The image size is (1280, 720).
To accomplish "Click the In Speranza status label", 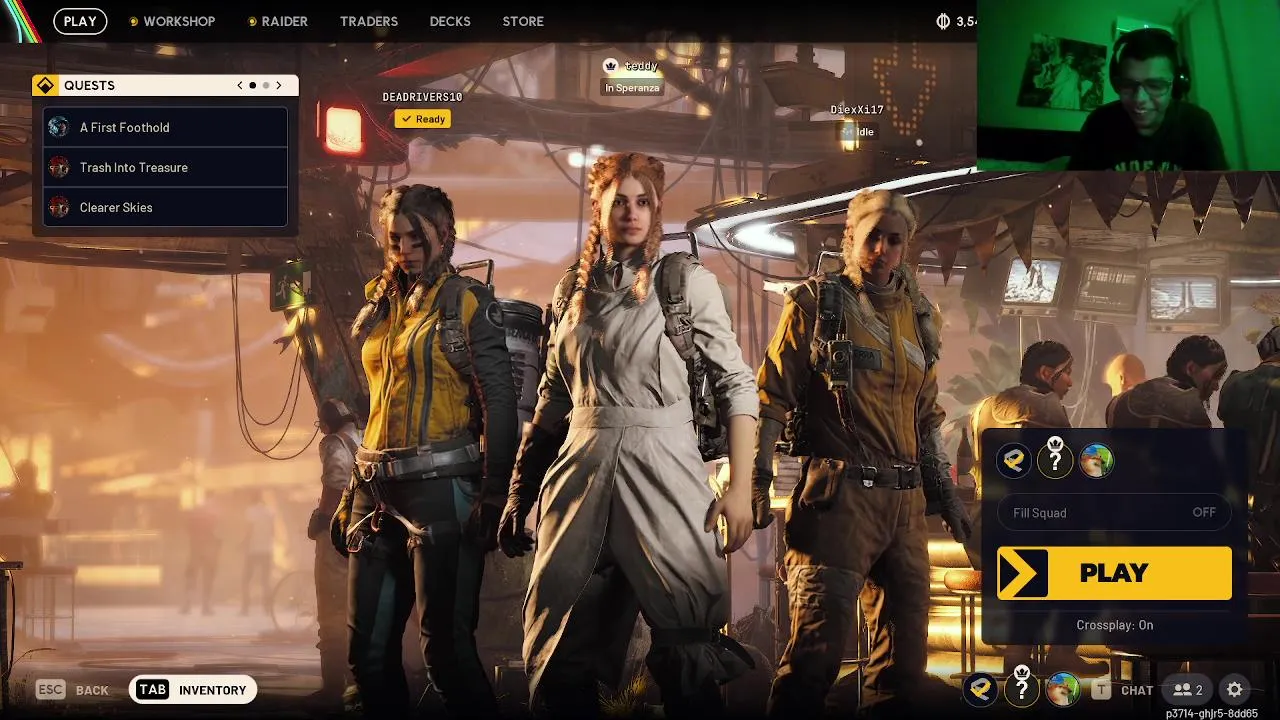I will (x=632, y=88).
